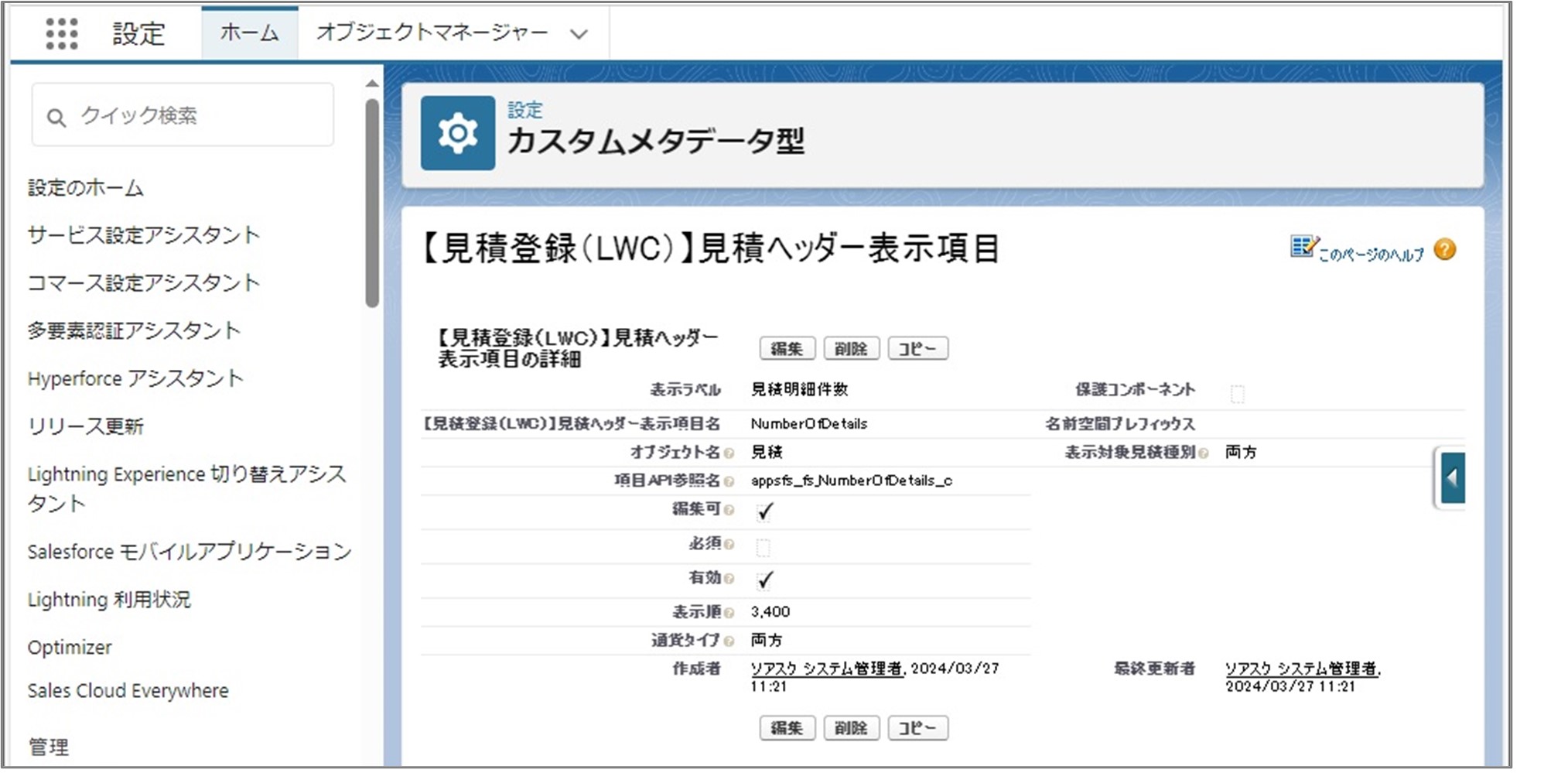Image resolution: width=1568 pixels, height=773 pixels.
Task: Click the top コピー button
Action: (917, 349)
